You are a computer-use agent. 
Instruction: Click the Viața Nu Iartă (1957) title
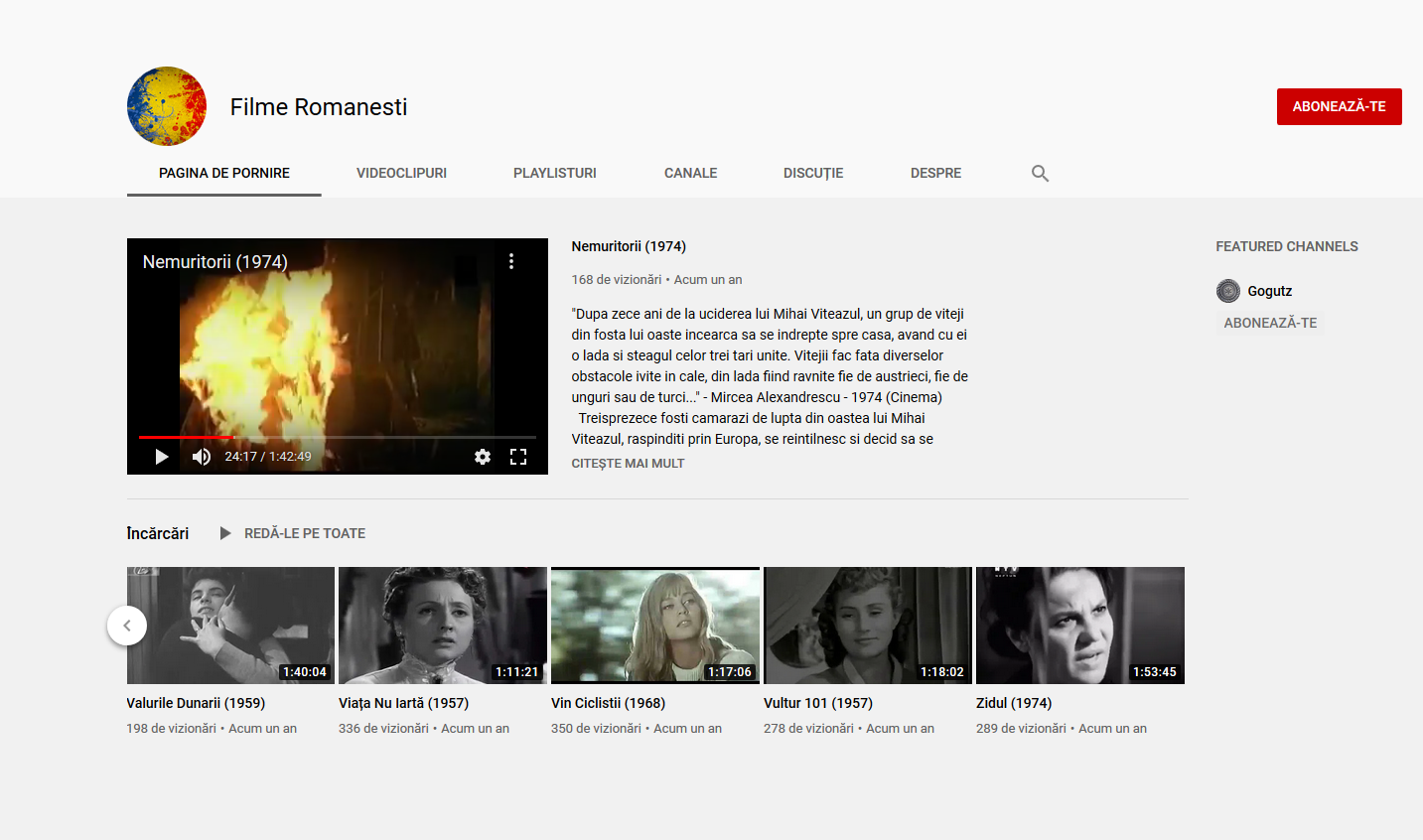click(x=403, y=703)
